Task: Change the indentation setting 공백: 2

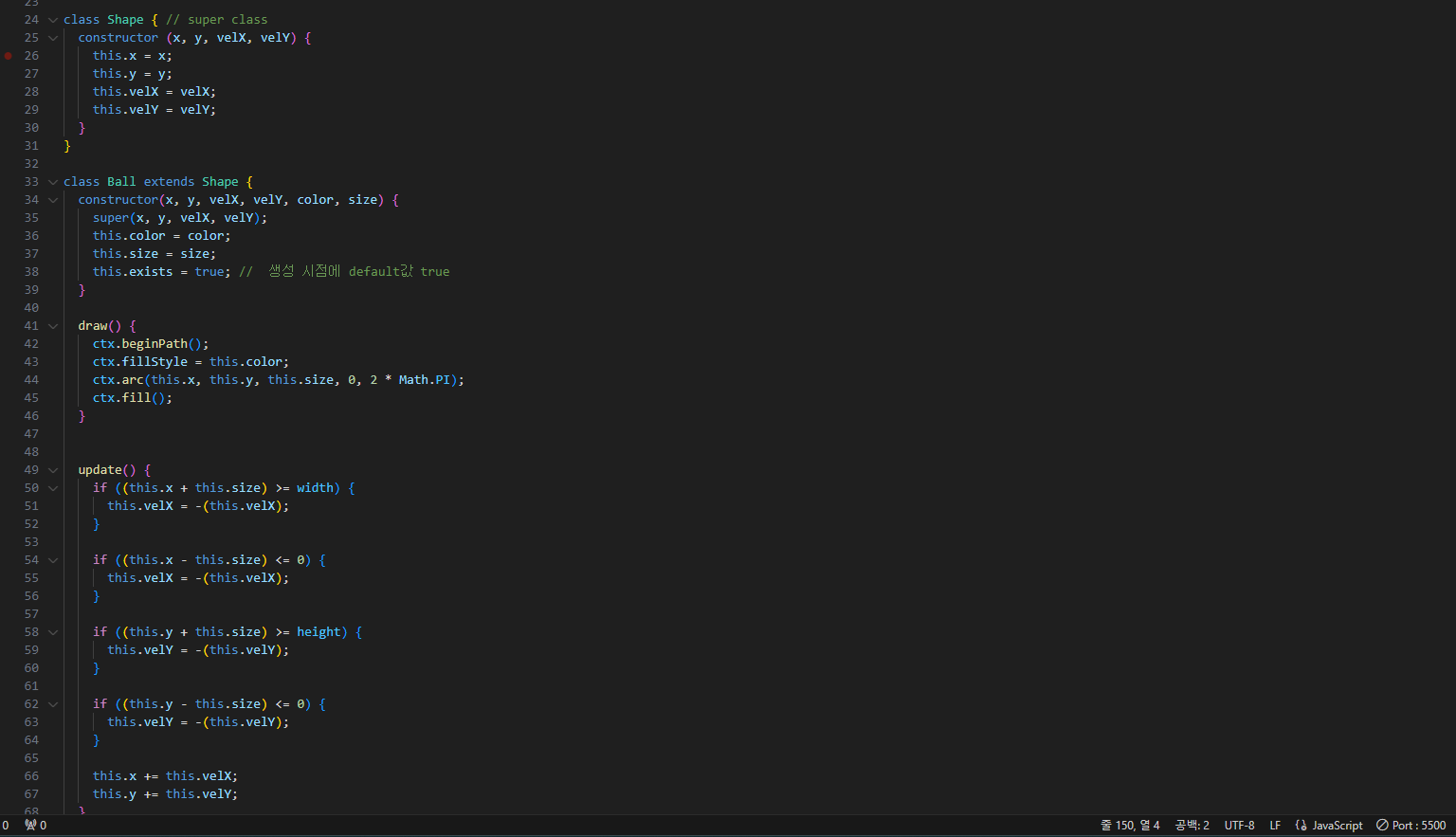Action: [1192, 826]
